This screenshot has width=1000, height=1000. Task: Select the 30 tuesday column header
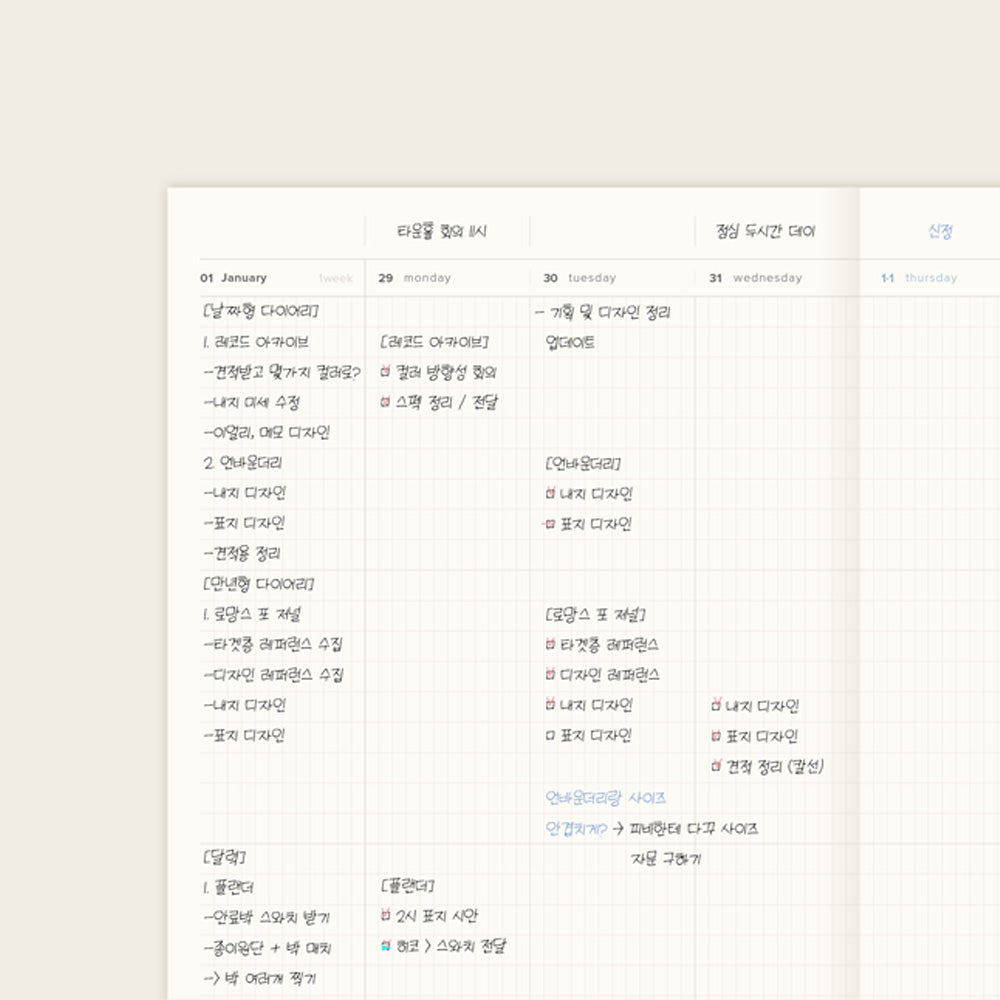pyautogui.click(x=579, y=278)
